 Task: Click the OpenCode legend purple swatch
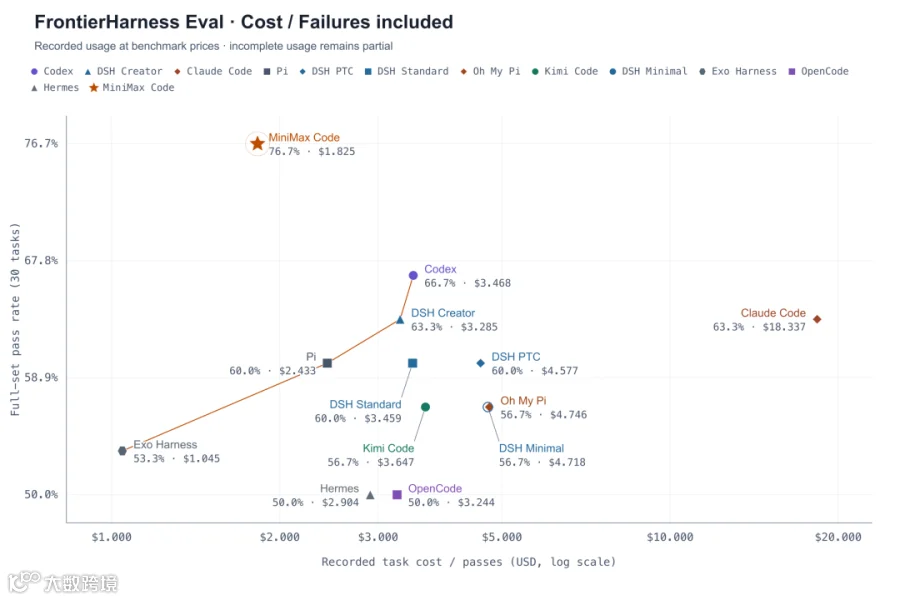click(x=792, y=71)
